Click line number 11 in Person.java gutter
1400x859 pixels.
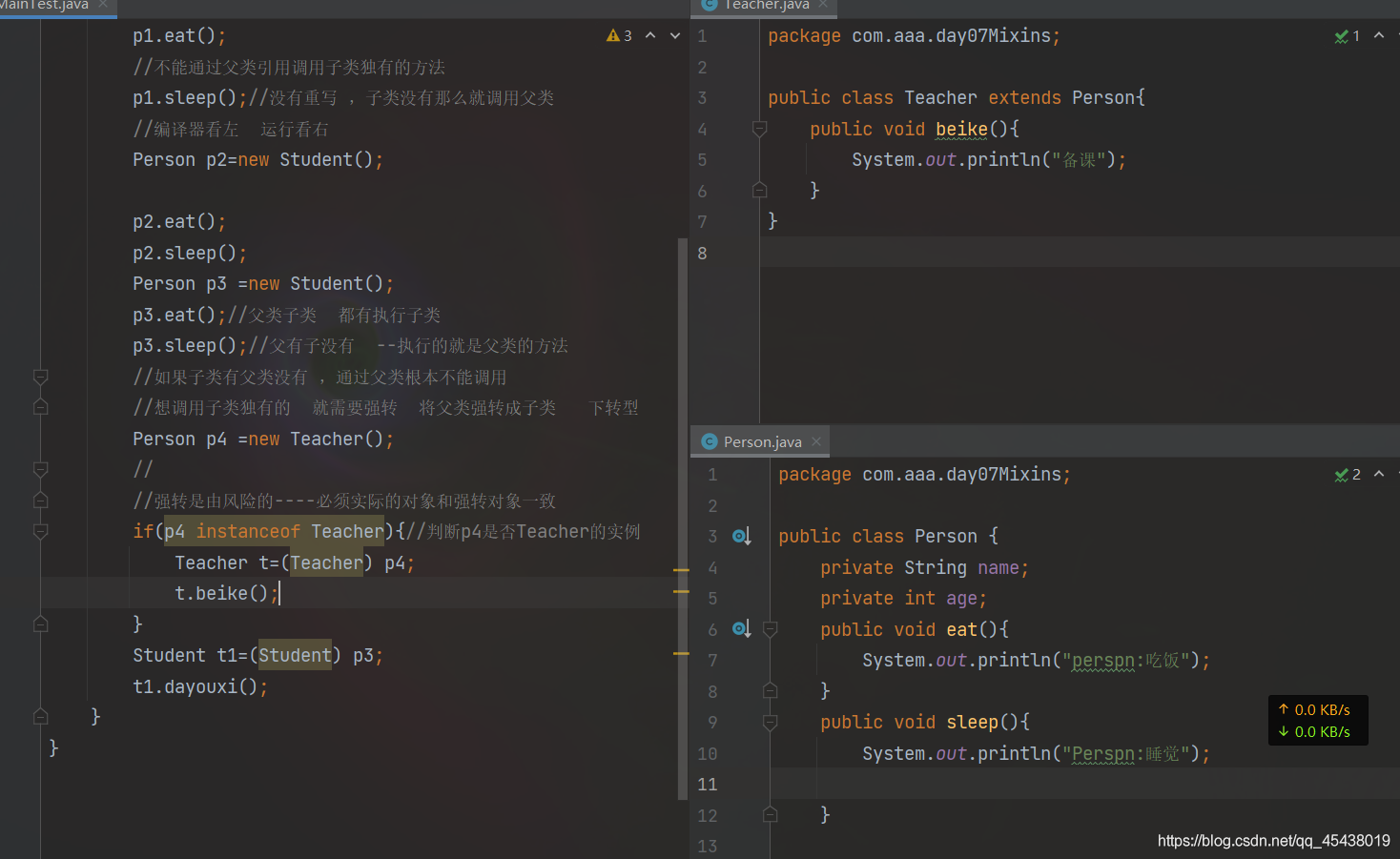tap(707, 785)
